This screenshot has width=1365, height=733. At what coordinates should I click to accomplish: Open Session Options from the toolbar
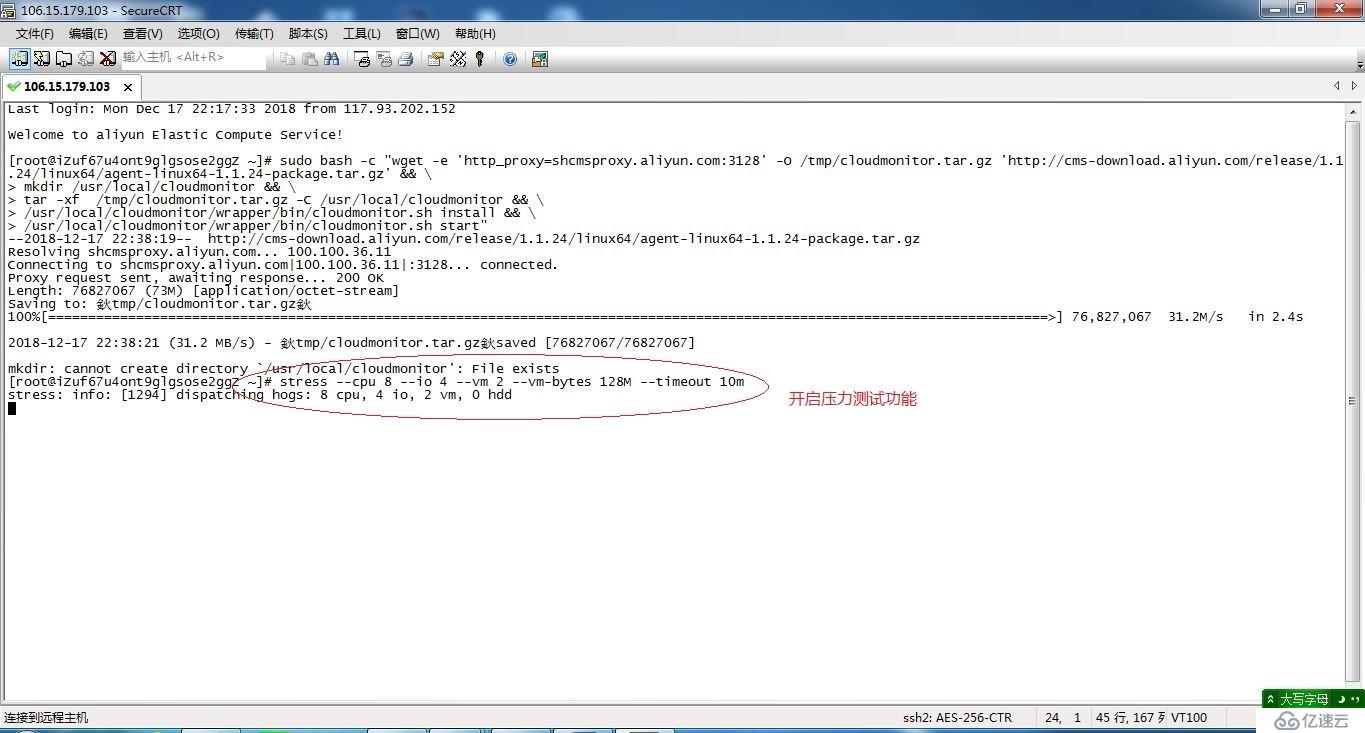point(436,59)
